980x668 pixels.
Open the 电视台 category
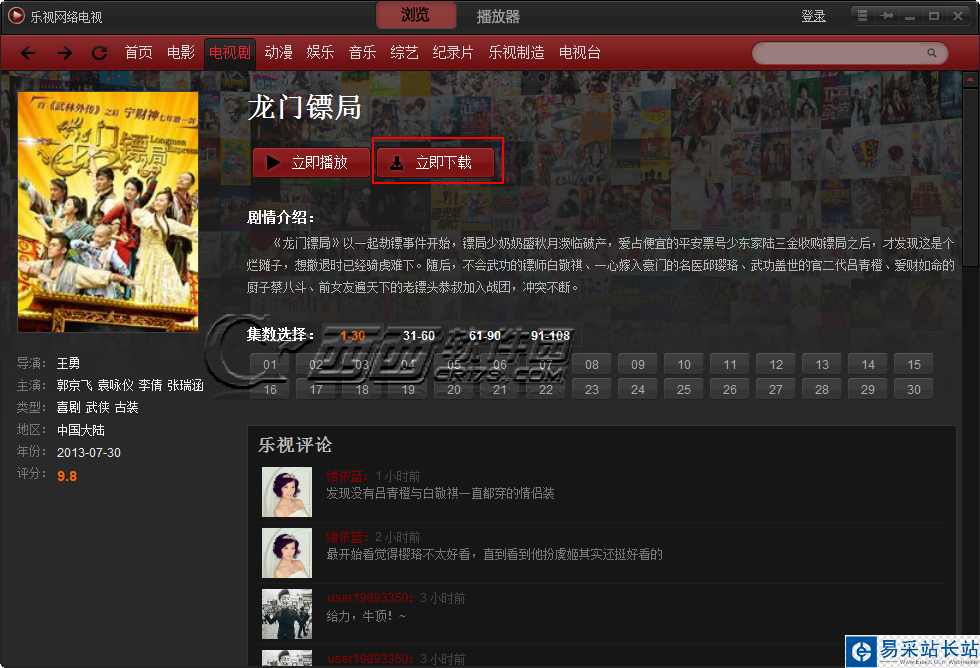coord(579,52)
